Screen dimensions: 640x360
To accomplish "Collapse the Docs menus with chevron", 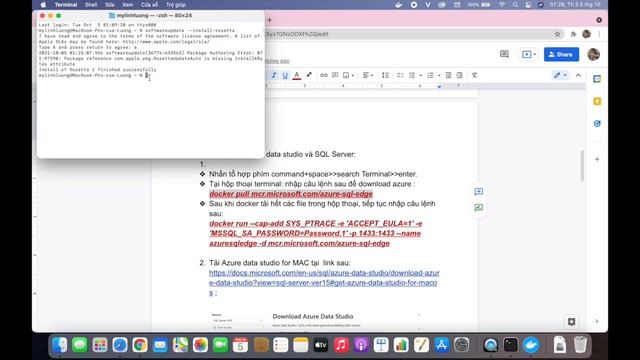I will point(578,75).
